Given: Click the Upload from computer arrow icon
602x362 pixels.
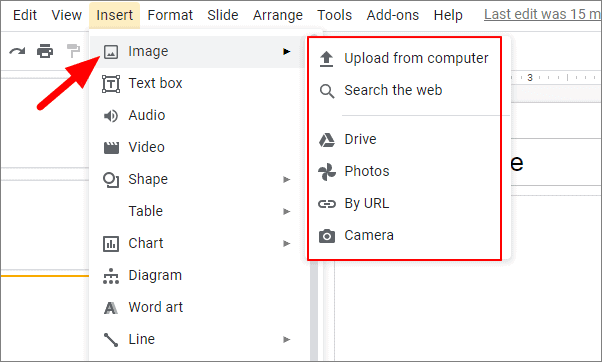Looking at the screenshot, I should 326,59.
